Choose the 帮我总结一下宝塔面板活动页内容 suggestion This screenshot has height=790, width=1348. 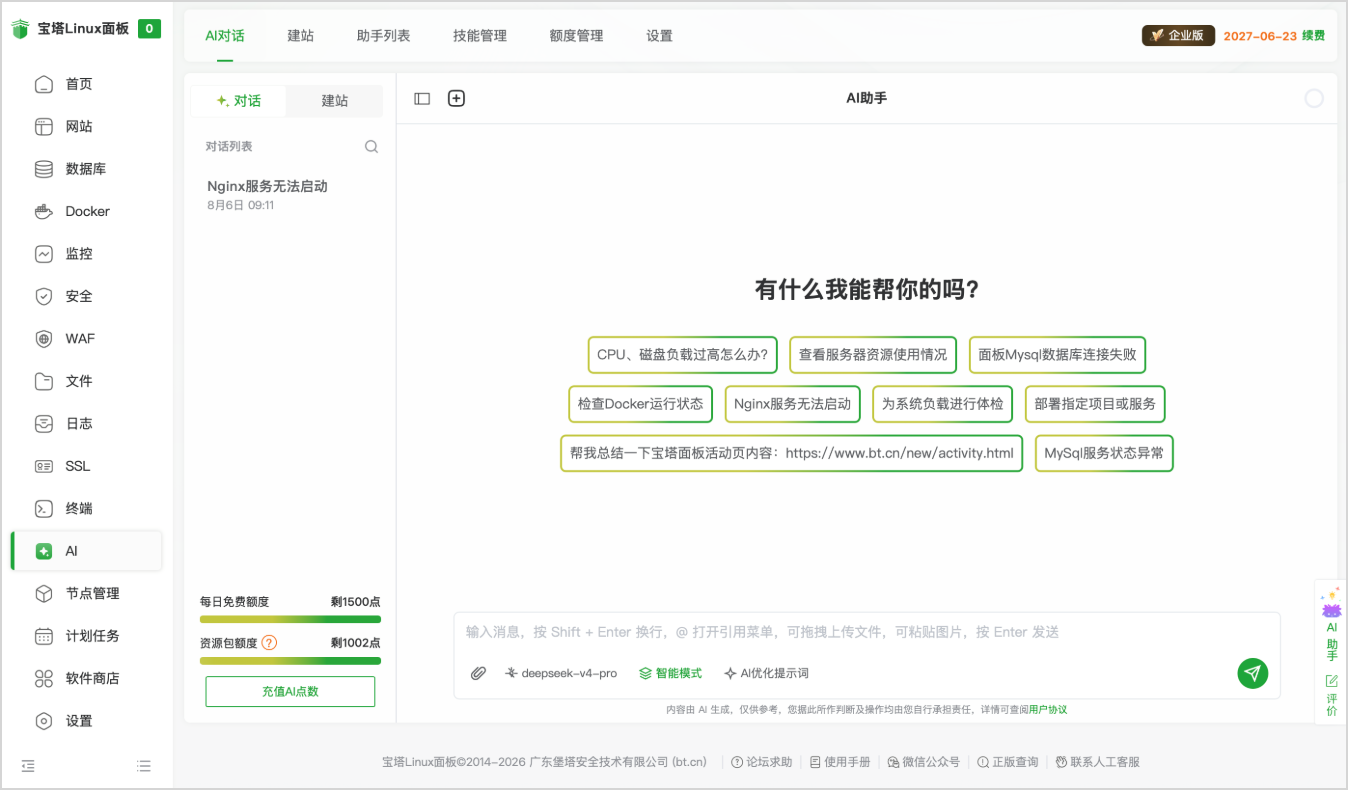tap(791, 453)
